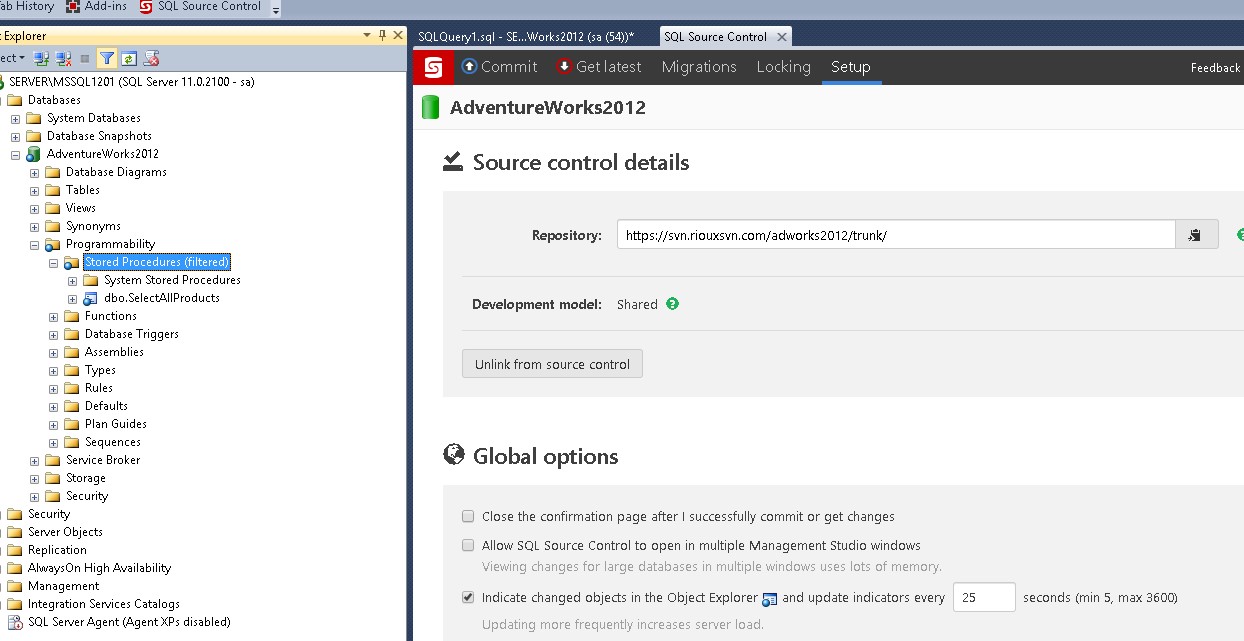Click the copy repository URL clipboard button
Image resolution: width=1244 pixels, height=641 pixels.
(1196, 235)
